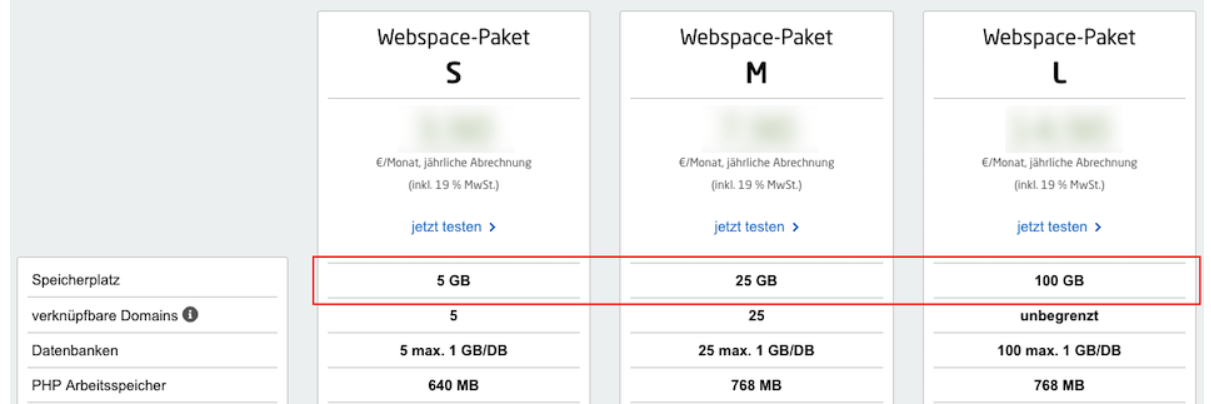The height and width of the screenshot is (404, 1211).
Task: Click the 640 MB PHP memory value
Action: coord(453,384)
